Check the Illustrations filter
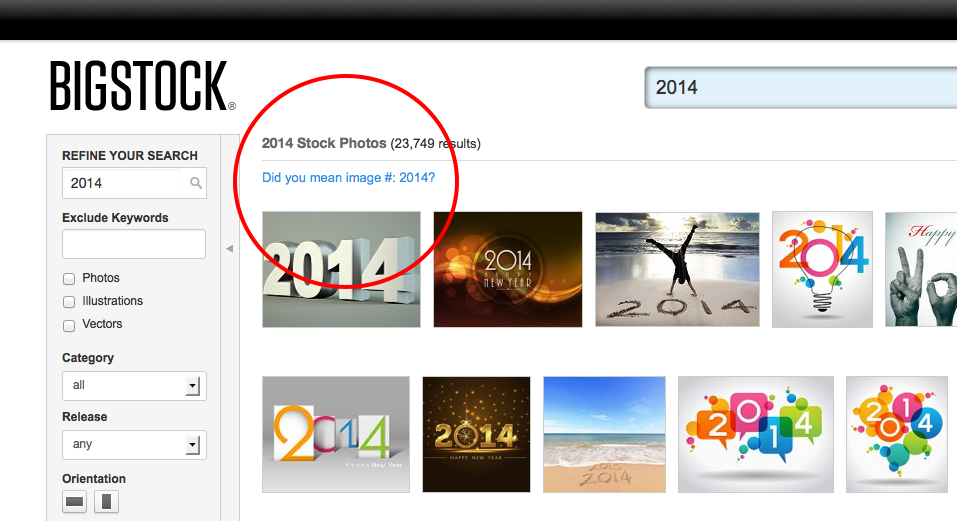This screenshot has height=521, width=957. click(x=69, y=302)
